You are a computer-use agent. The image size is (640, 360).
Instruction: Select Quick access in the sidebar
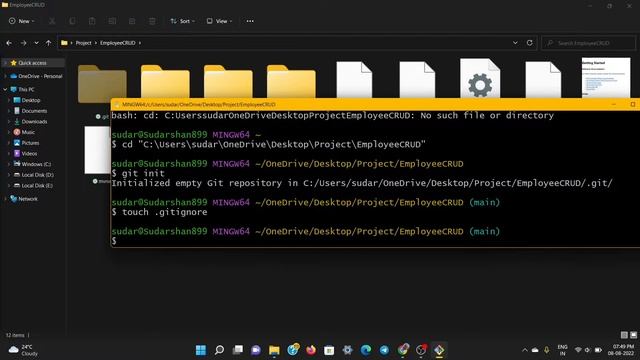click(x=33, y=63)
